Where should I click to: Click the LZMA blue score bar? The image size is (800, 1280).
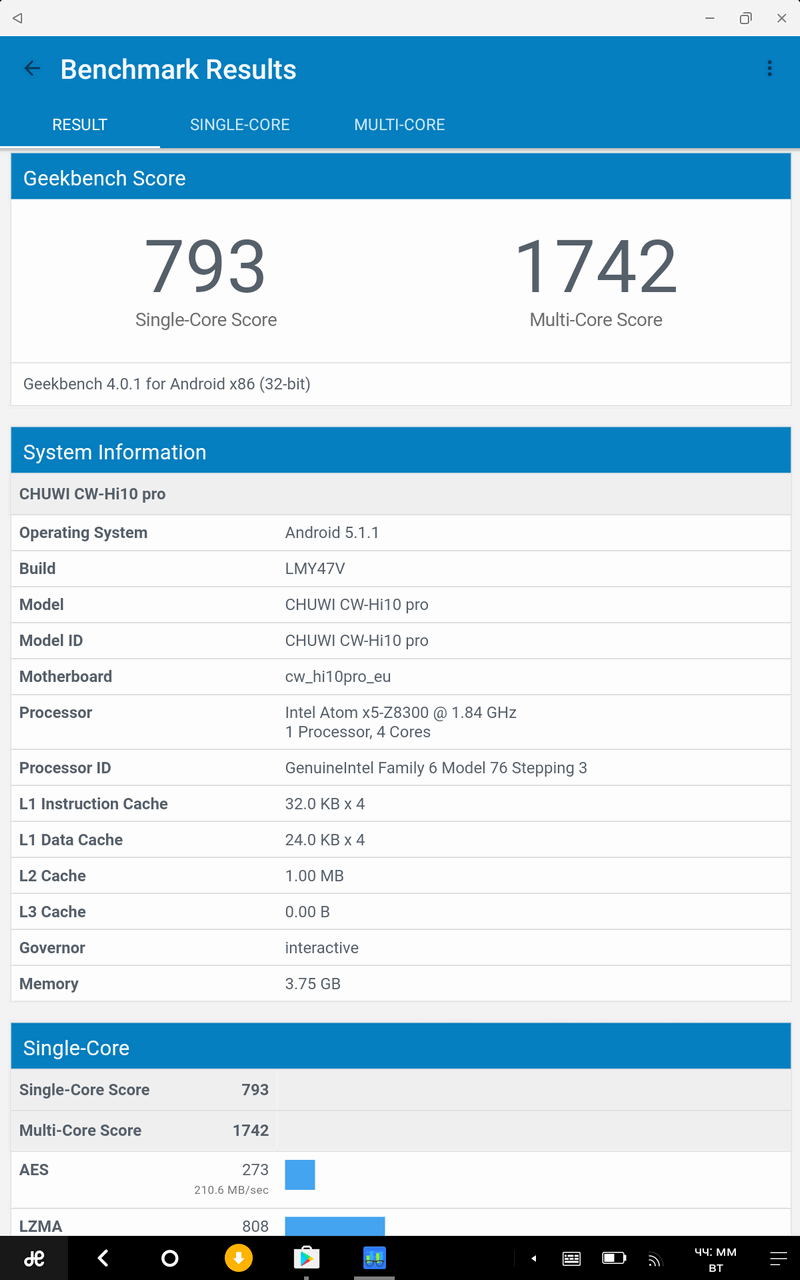(335, 1226)
